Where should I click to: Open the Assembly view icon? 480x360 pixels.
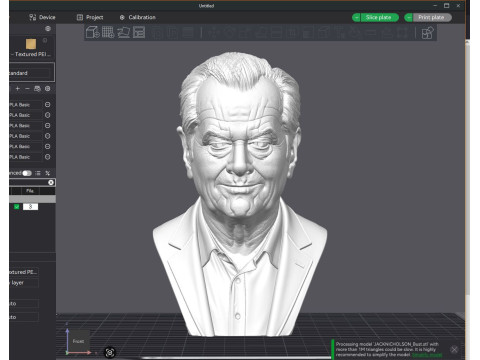pos(427,33)
